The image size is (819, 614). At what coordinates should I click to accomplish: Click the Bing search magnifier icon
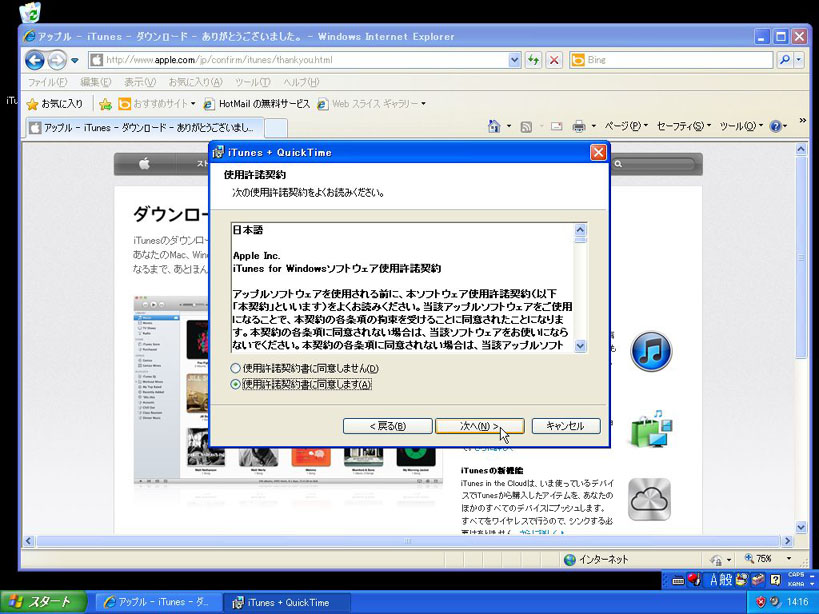click(x=785, y=60)
